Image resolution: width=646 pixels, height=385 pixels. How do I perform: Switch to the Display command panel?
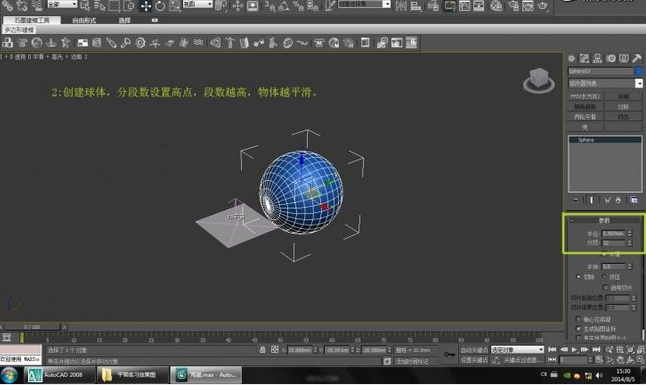(x=624, y=59)
